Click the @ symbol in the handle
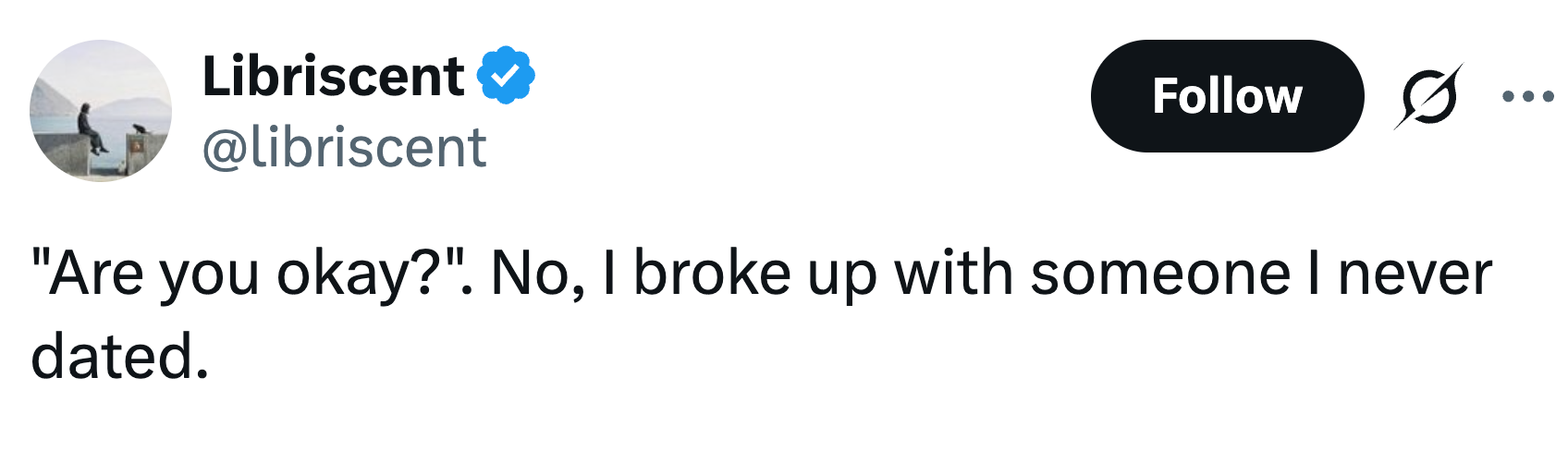The height and width of the screenshot is (451, 1568). point(223,149)
